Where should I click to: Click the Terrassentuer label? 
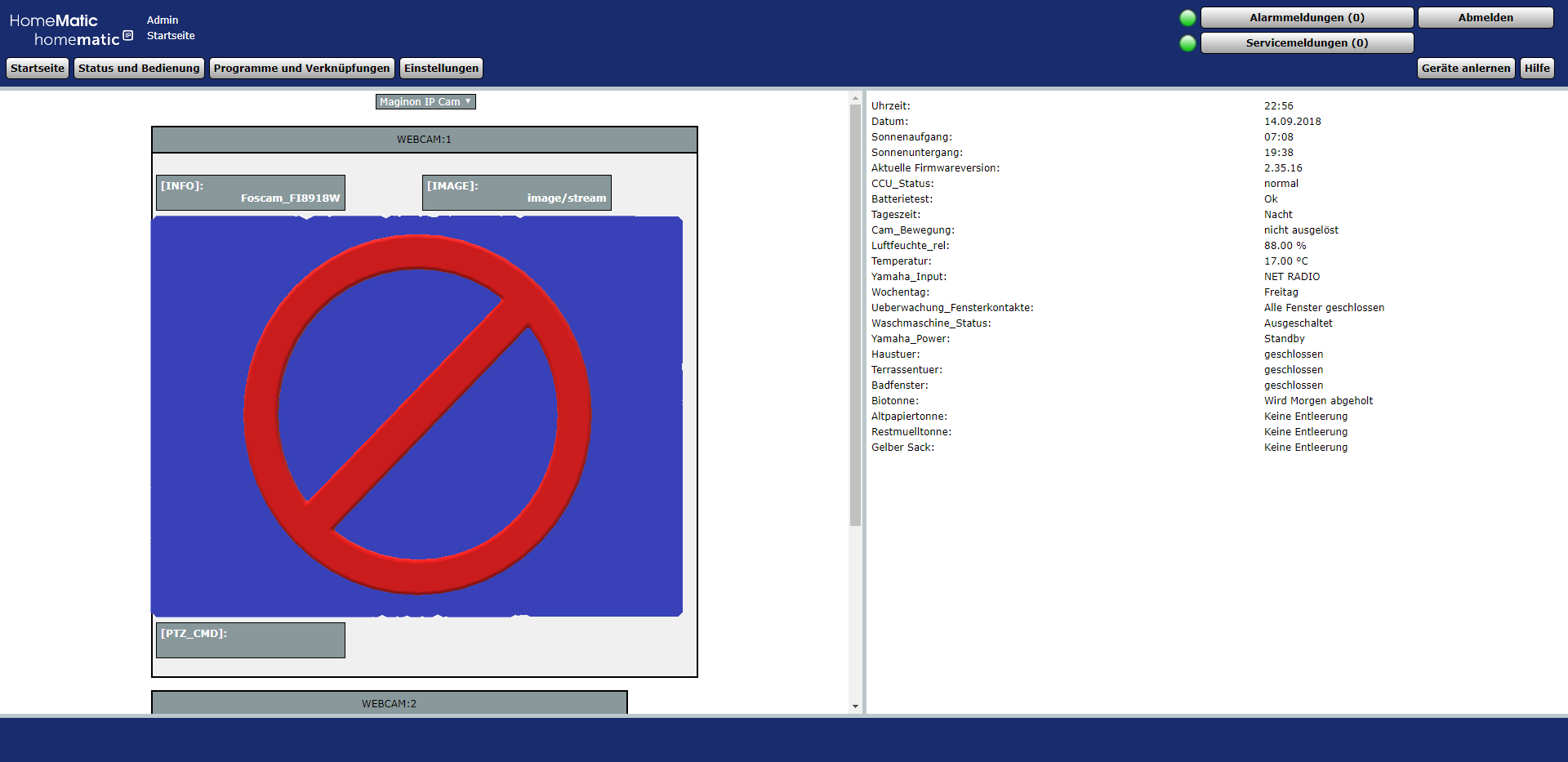click(906, 370)
